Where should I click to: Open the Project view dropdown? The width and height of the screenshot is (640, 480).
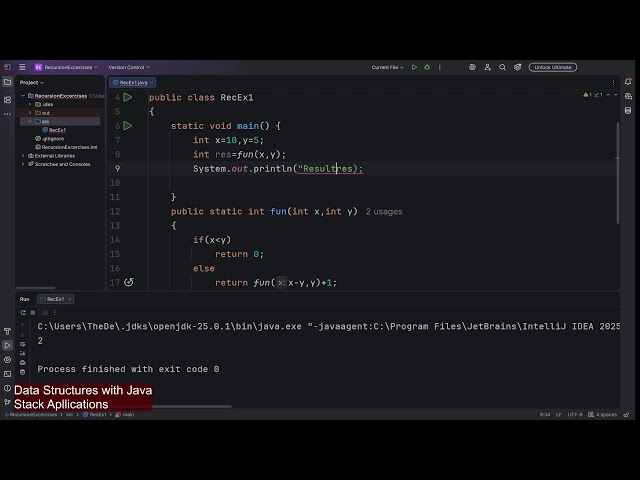coord(32,82)
